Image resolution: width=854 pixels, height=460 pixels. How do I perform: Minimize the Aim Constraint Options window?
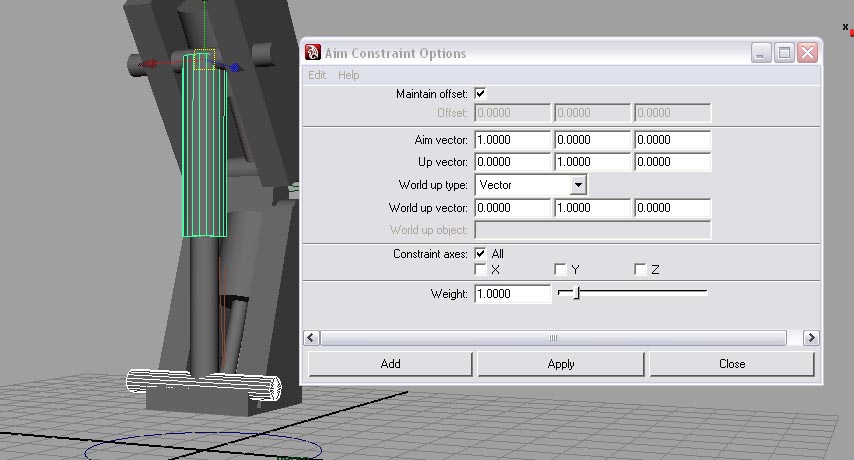coord(761,53)
